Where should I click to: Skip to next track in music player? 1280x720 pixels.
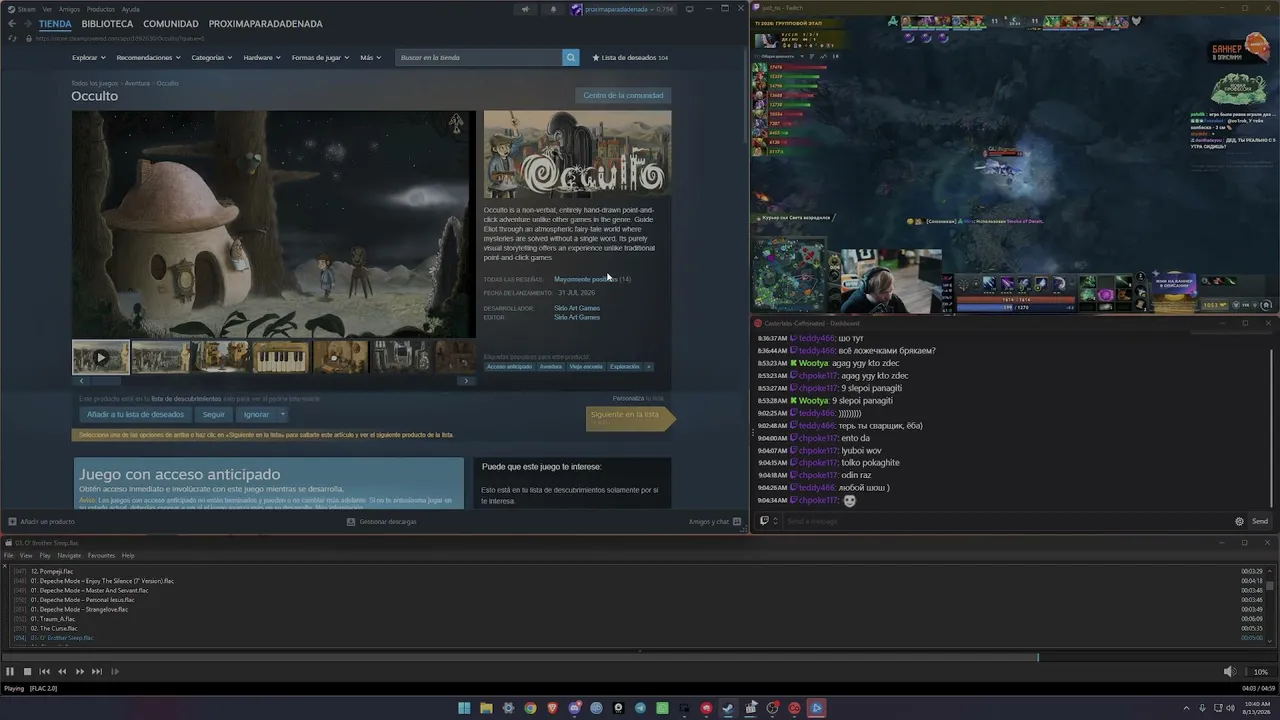(x=97, y=672)
